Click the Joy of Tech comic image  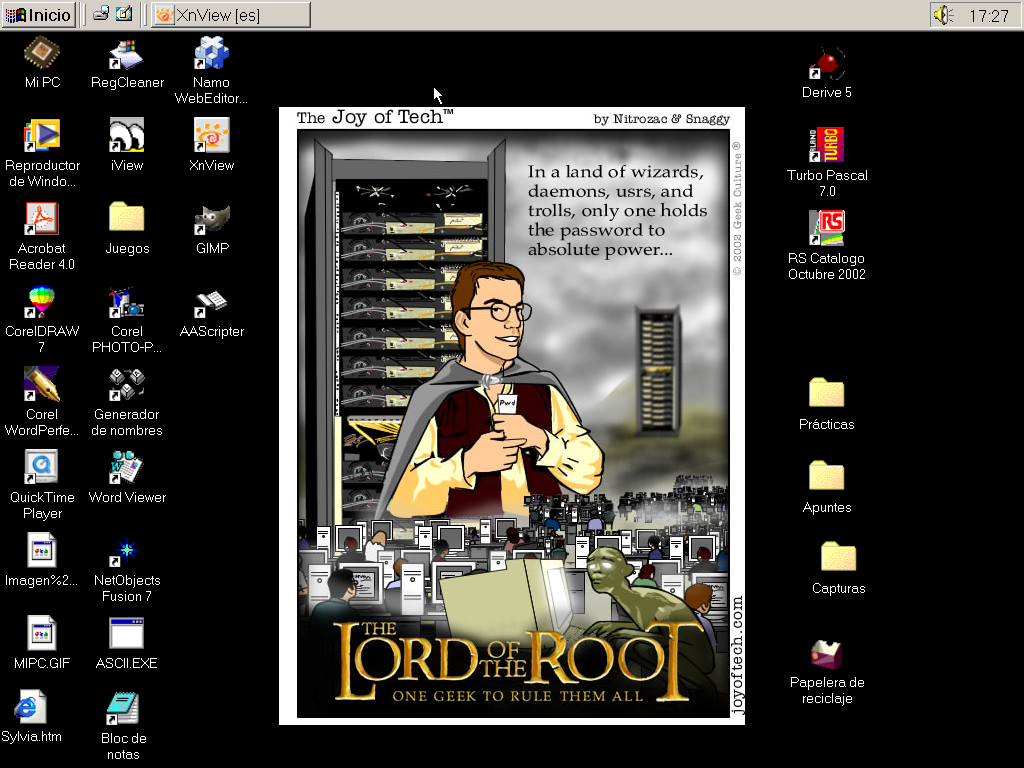(x=512, y=416)
